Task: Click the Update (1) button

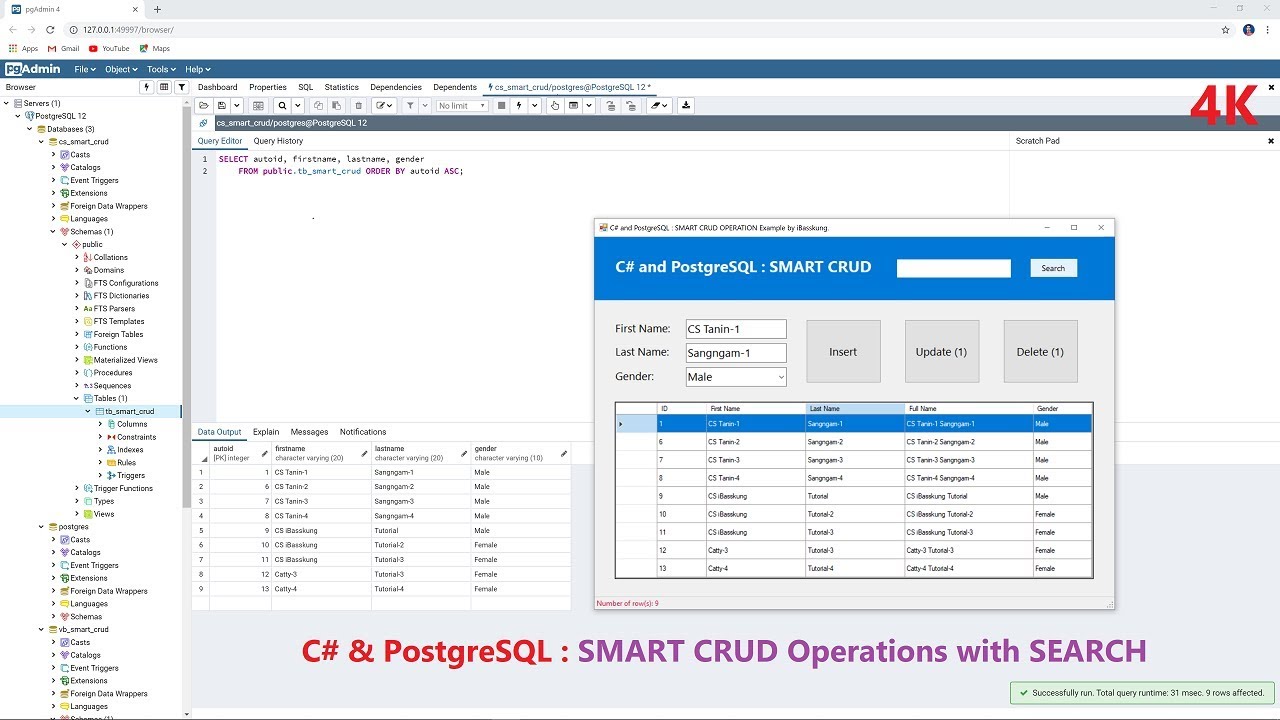Action: coord(941,352)
